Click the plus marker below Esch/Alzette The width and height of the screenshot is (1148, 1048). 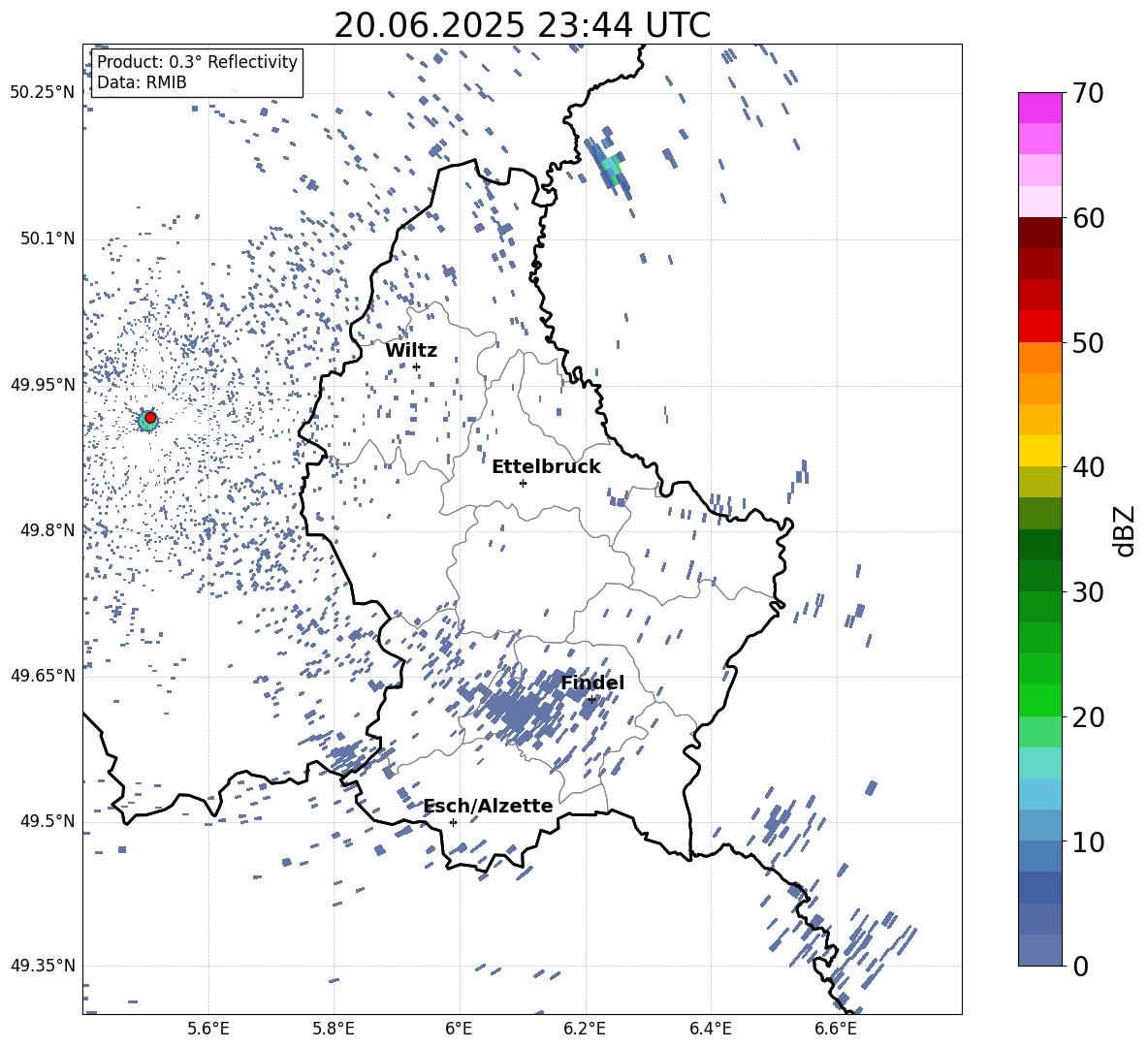click(x=453, y=822)
